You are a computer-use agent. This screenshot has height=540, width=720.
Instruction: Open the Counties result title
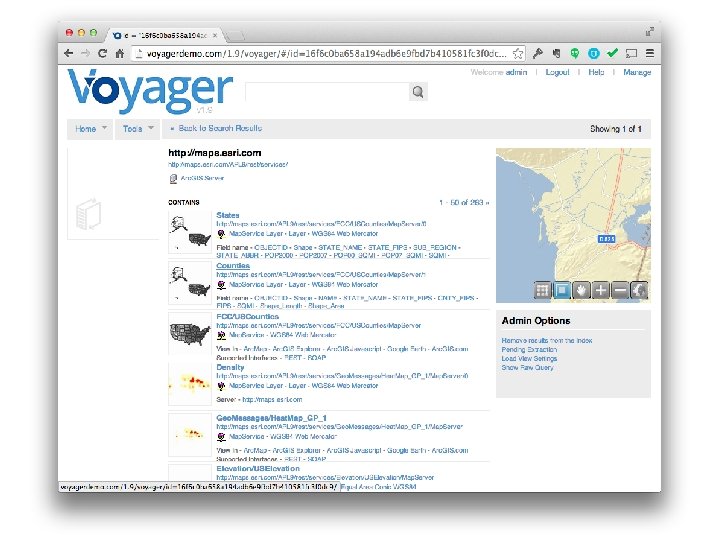coord(233,265)
